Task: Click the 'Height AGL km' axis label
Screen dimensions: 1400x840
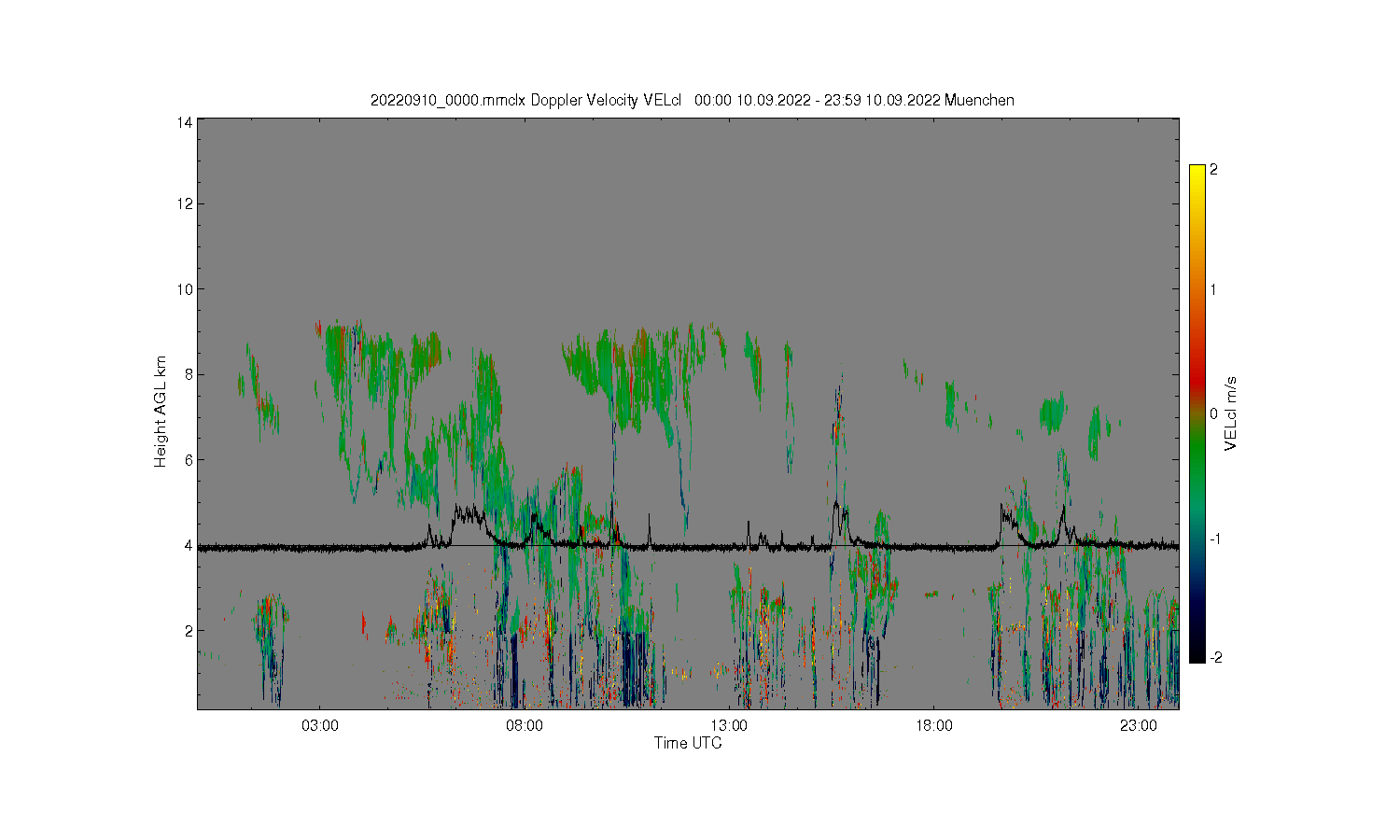Action: pos(161,412)
